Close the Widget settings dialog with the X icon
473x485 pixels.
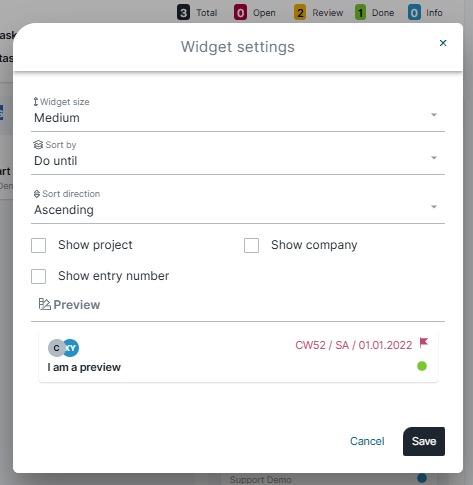[443, 43]
